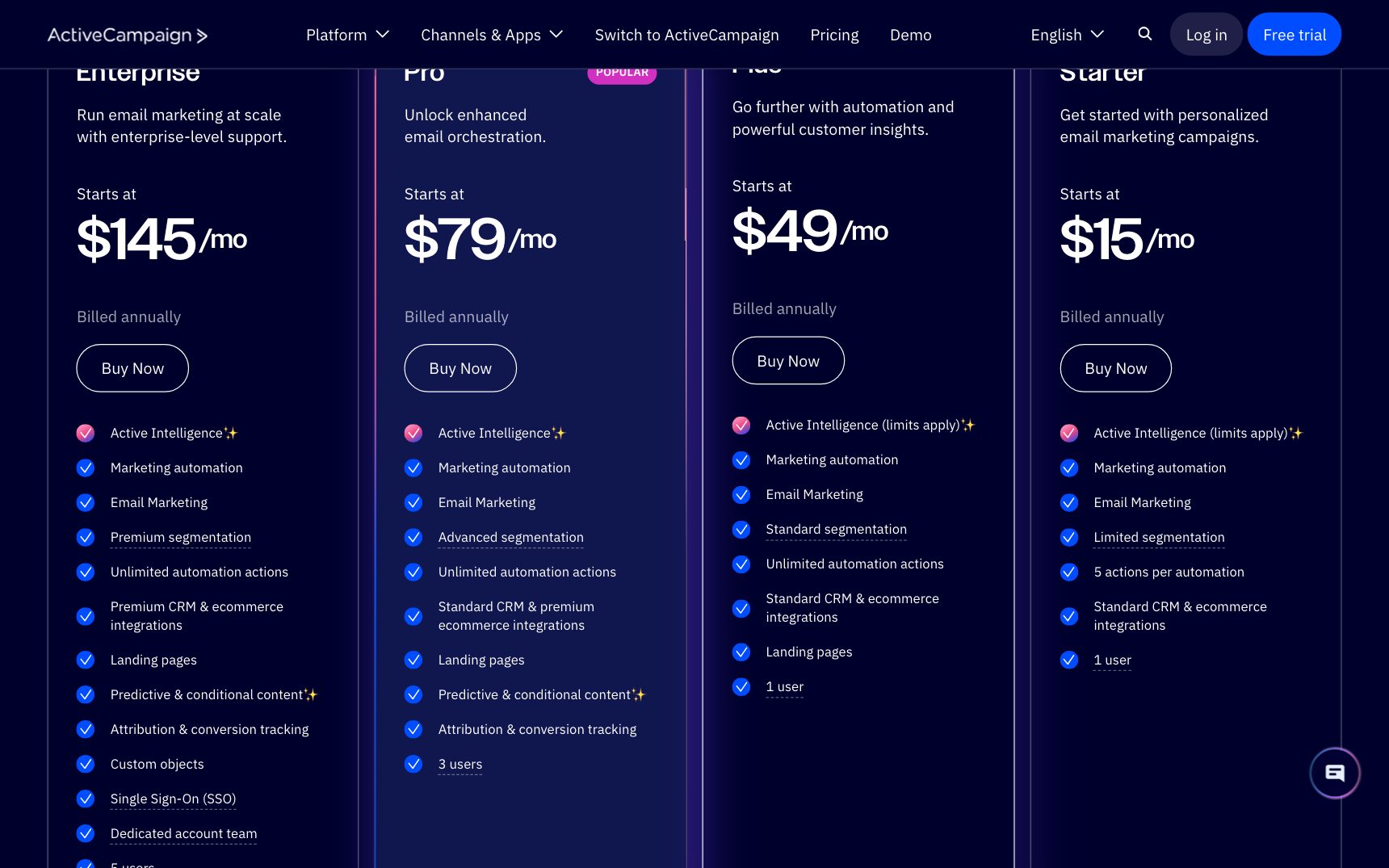Viewport: 1389px width, 868px height.
Task: Click check icon beside Enterprise Attribution & conversion tracking
Action: click(86, 729)
